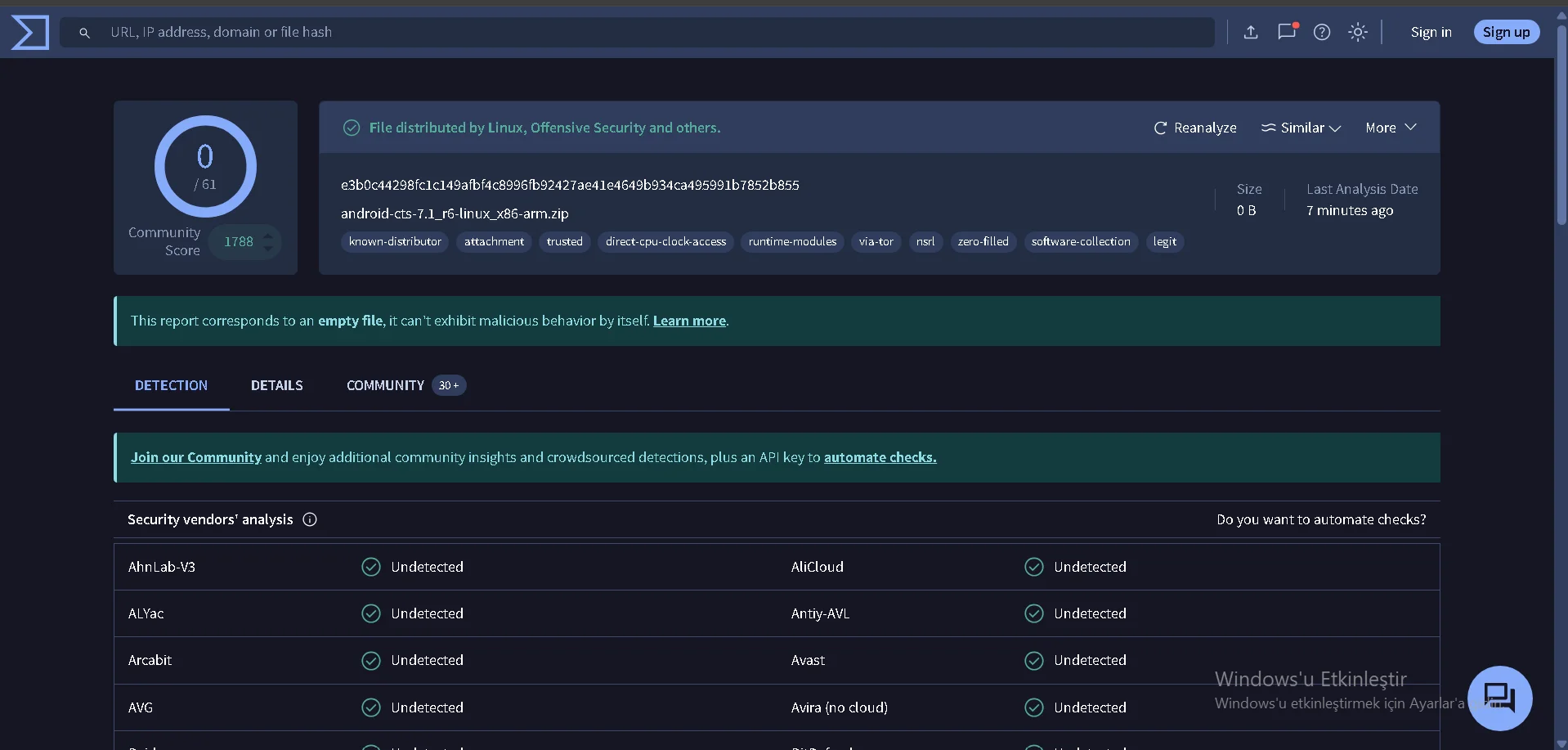This screenshot has height=750, width=1568.
Task: Expand the Similar dropdown
Action: [1301, 128]
